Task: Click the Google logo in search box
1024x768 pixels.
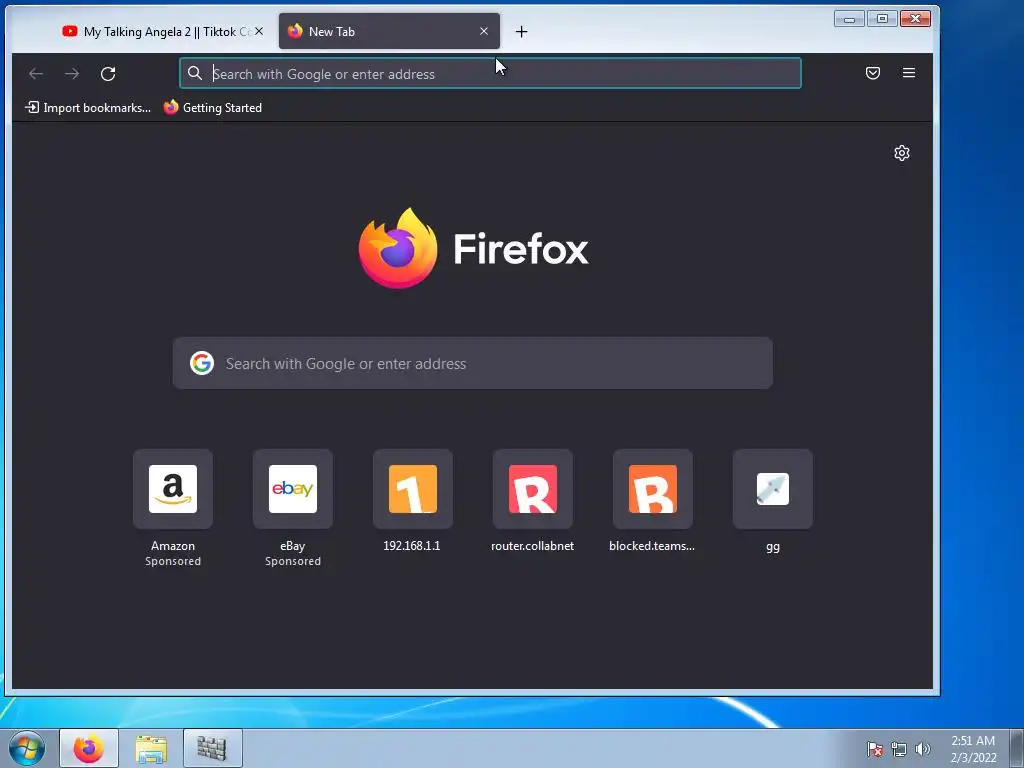Action: [202, 363]
